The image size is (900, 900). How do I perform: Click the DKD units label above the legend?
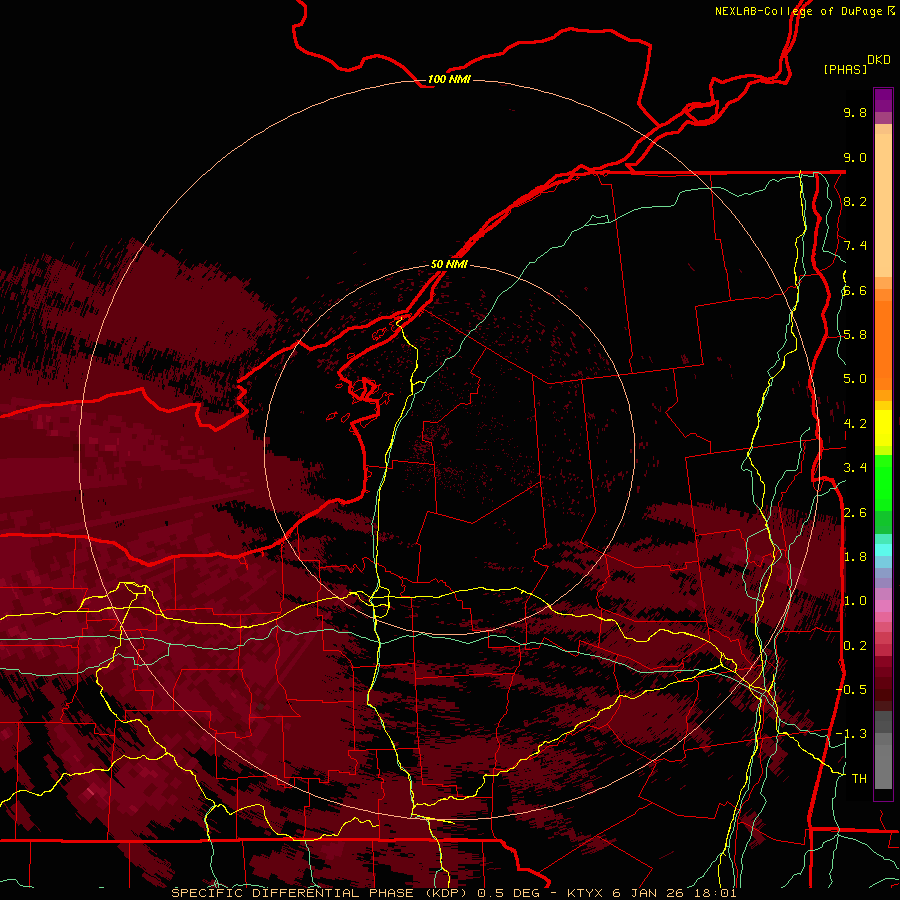879,60
